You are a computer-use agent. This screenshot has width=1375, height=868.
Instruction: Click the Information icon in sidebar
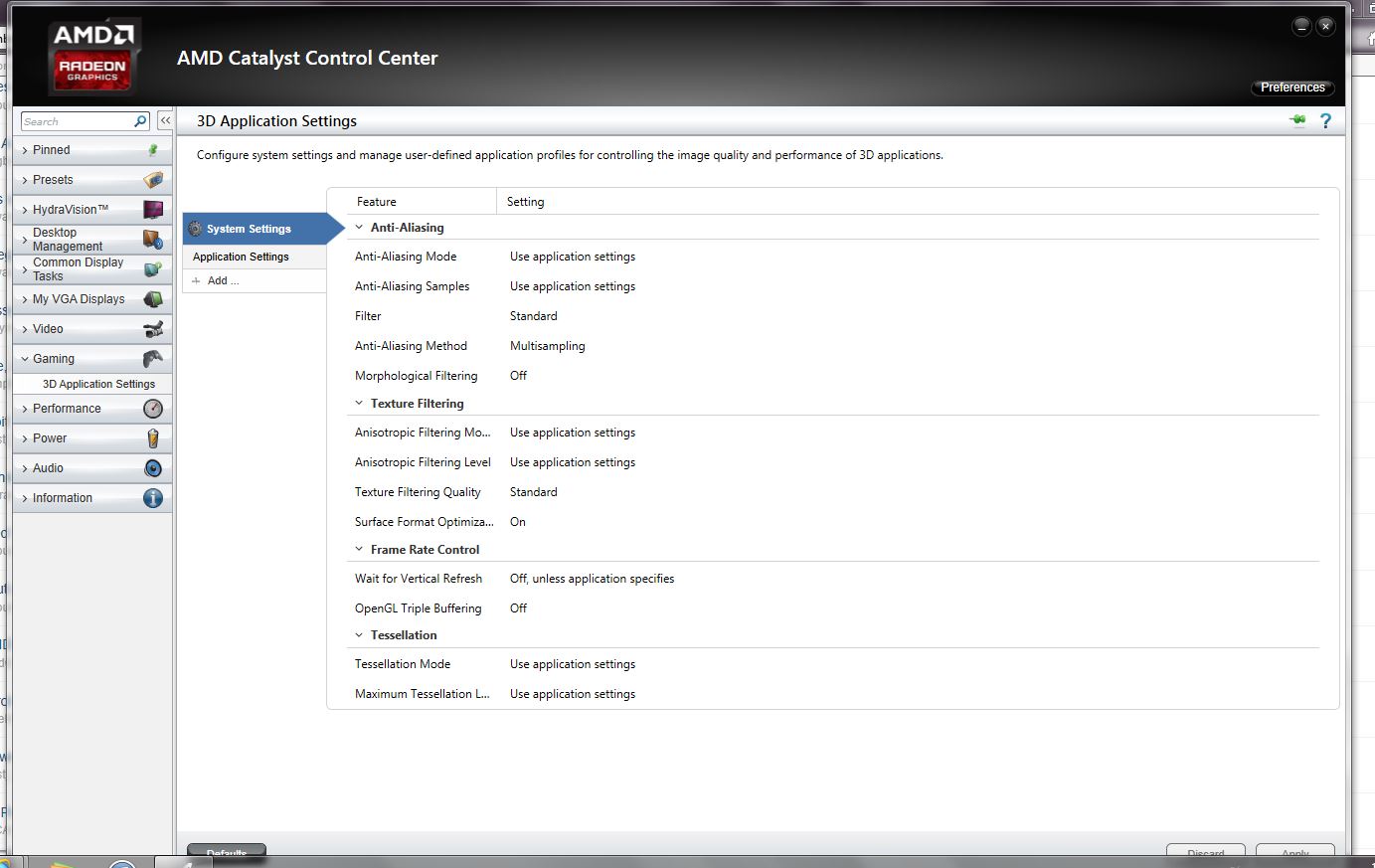pyautogui.click(x=153, y=498)
